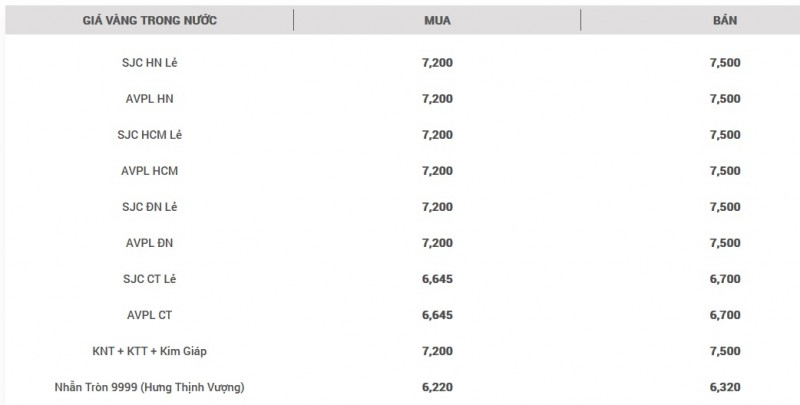800x405 pixels.
Task: Select the SJC CT Lẻ row label
Action: pyautogui.click(x=149, y=279)
